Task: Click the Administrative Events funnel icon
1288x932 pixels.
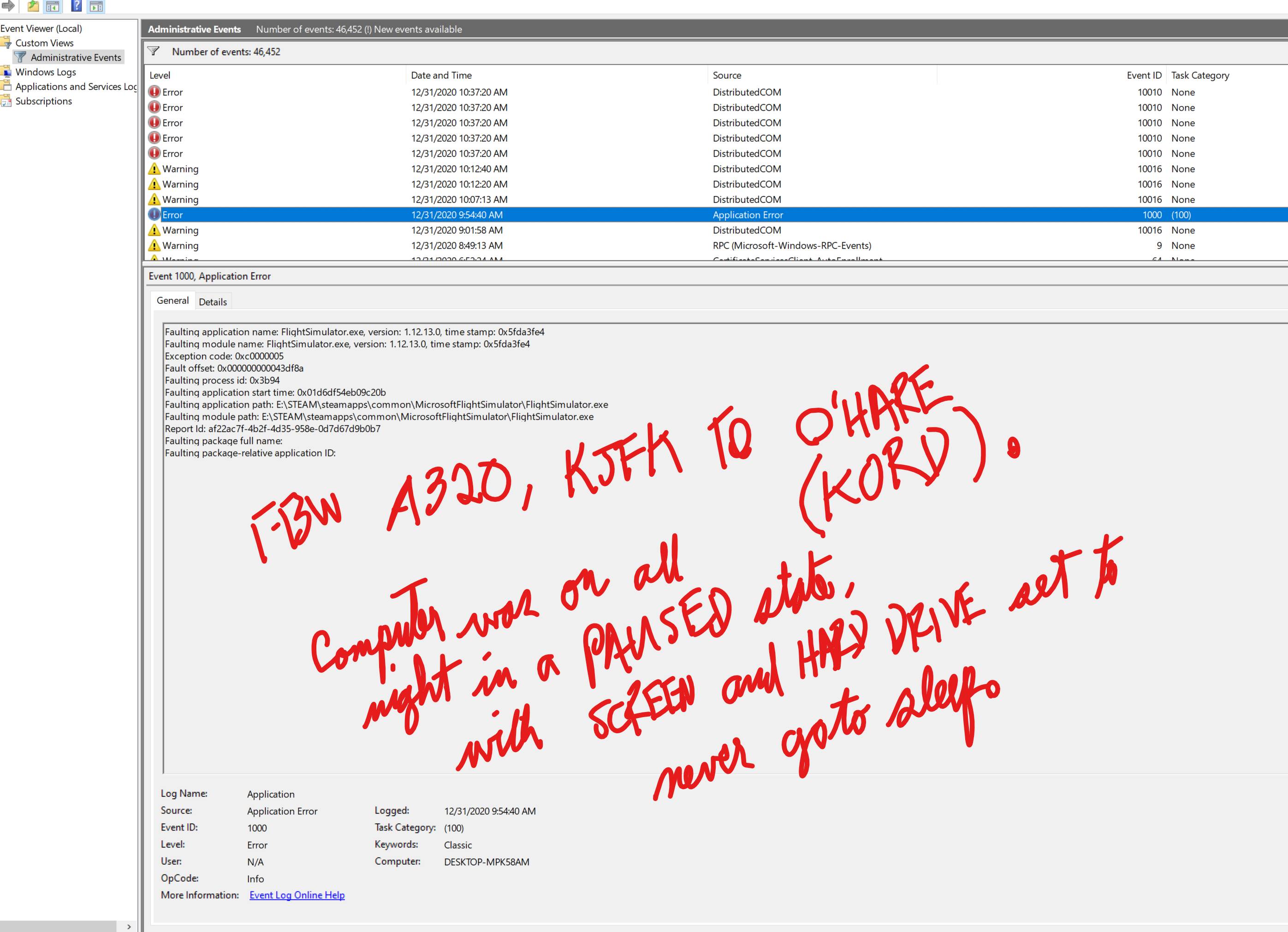Action: (20, 57)
